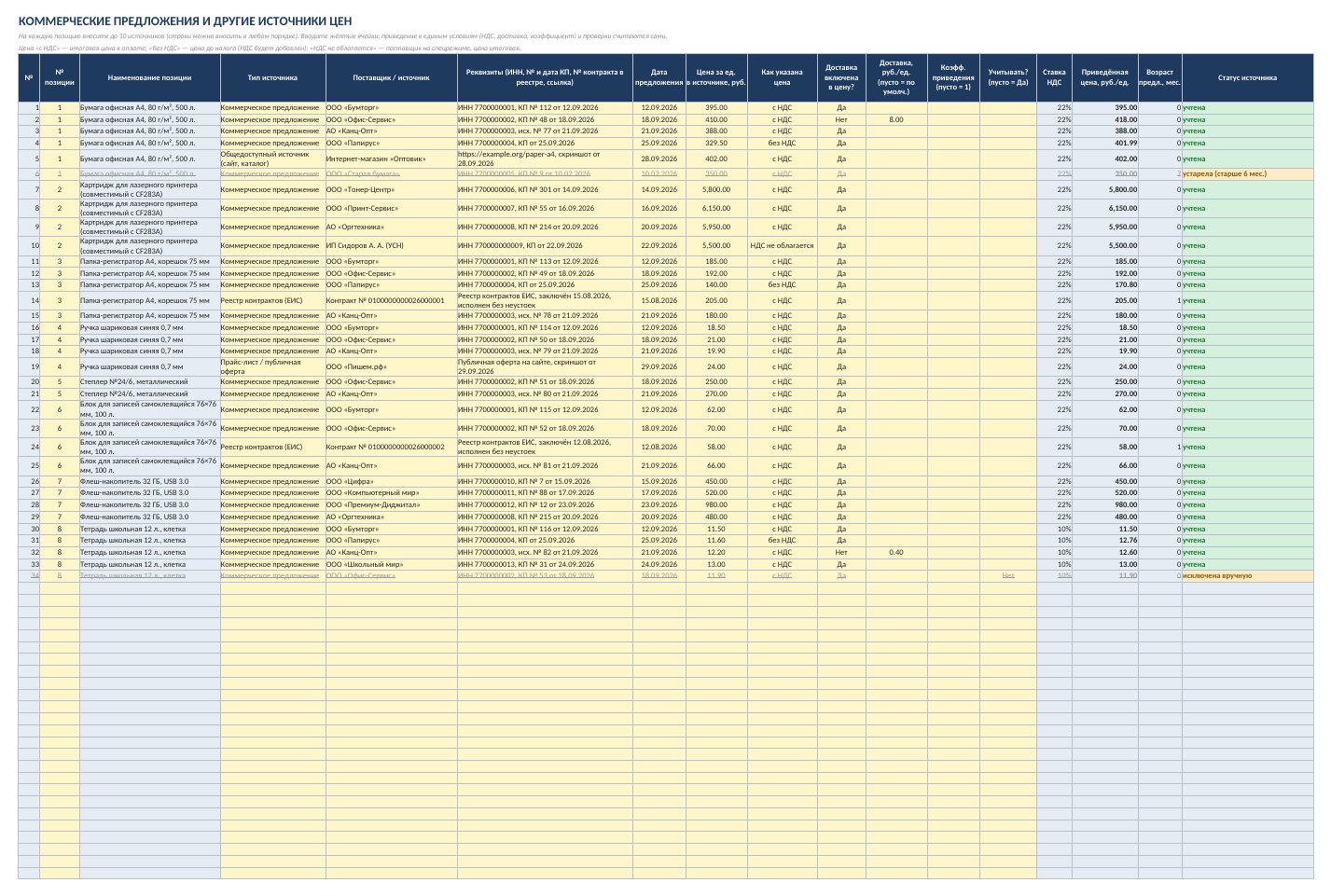The image size is (1331, 896).
Task: Click the delivery cost cell «8.00»
Action: coord(896,120)
